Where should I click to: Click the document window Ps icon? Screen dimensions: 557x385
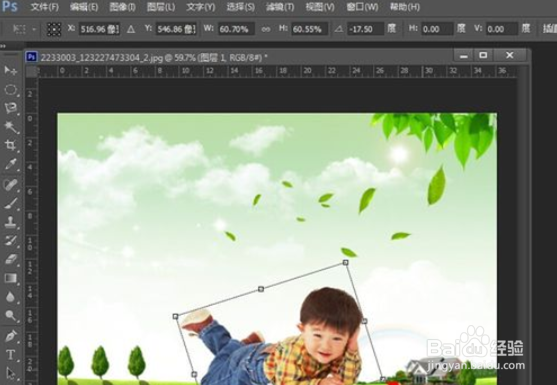32,57
